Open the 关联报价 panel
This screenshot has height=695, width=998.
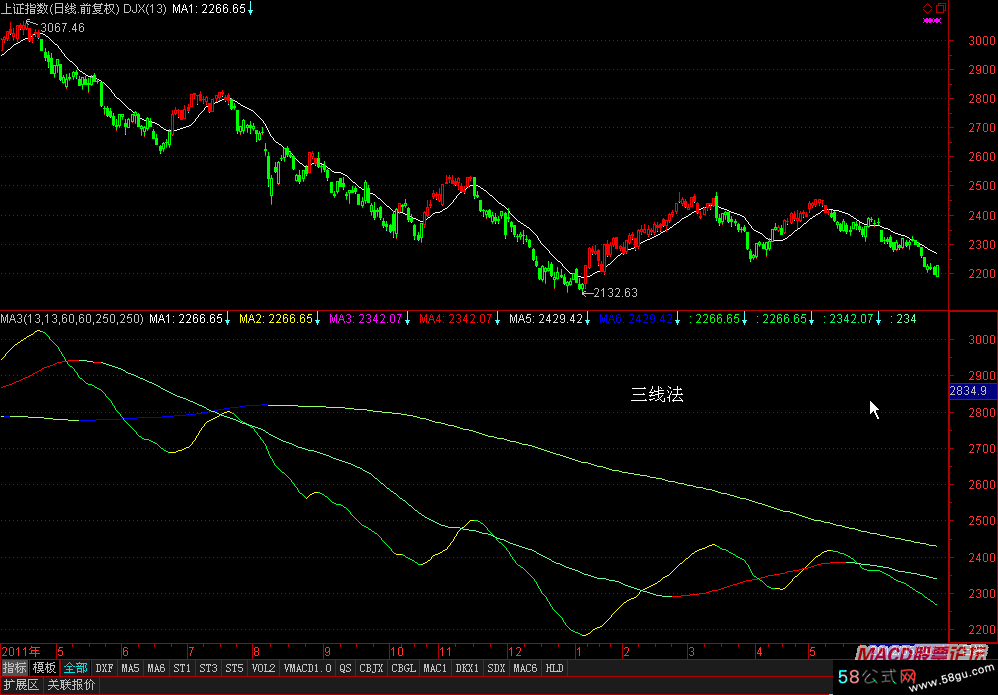72,685
